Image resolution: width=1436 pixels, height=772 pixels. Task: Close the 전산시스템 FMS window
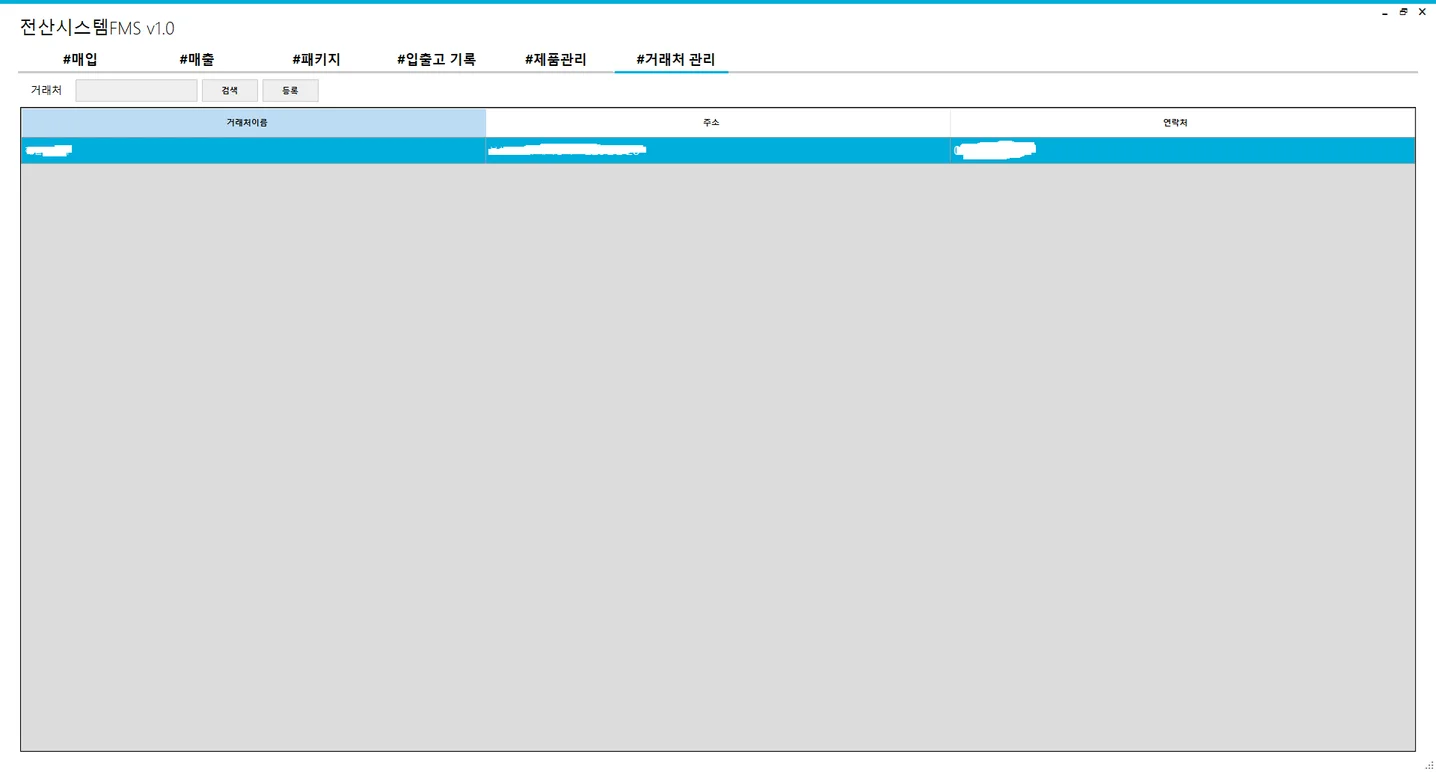(1422, 12)
